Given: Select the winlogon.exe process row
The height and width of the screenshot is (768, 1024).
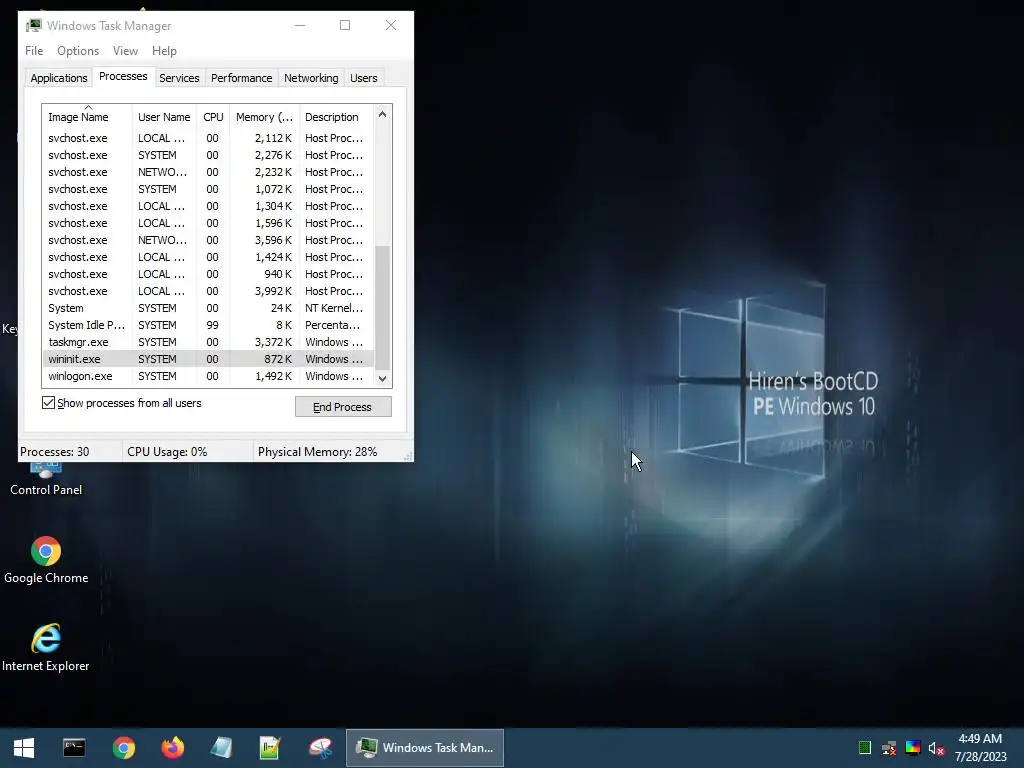Looking at the screenshot, I should 208,376.
